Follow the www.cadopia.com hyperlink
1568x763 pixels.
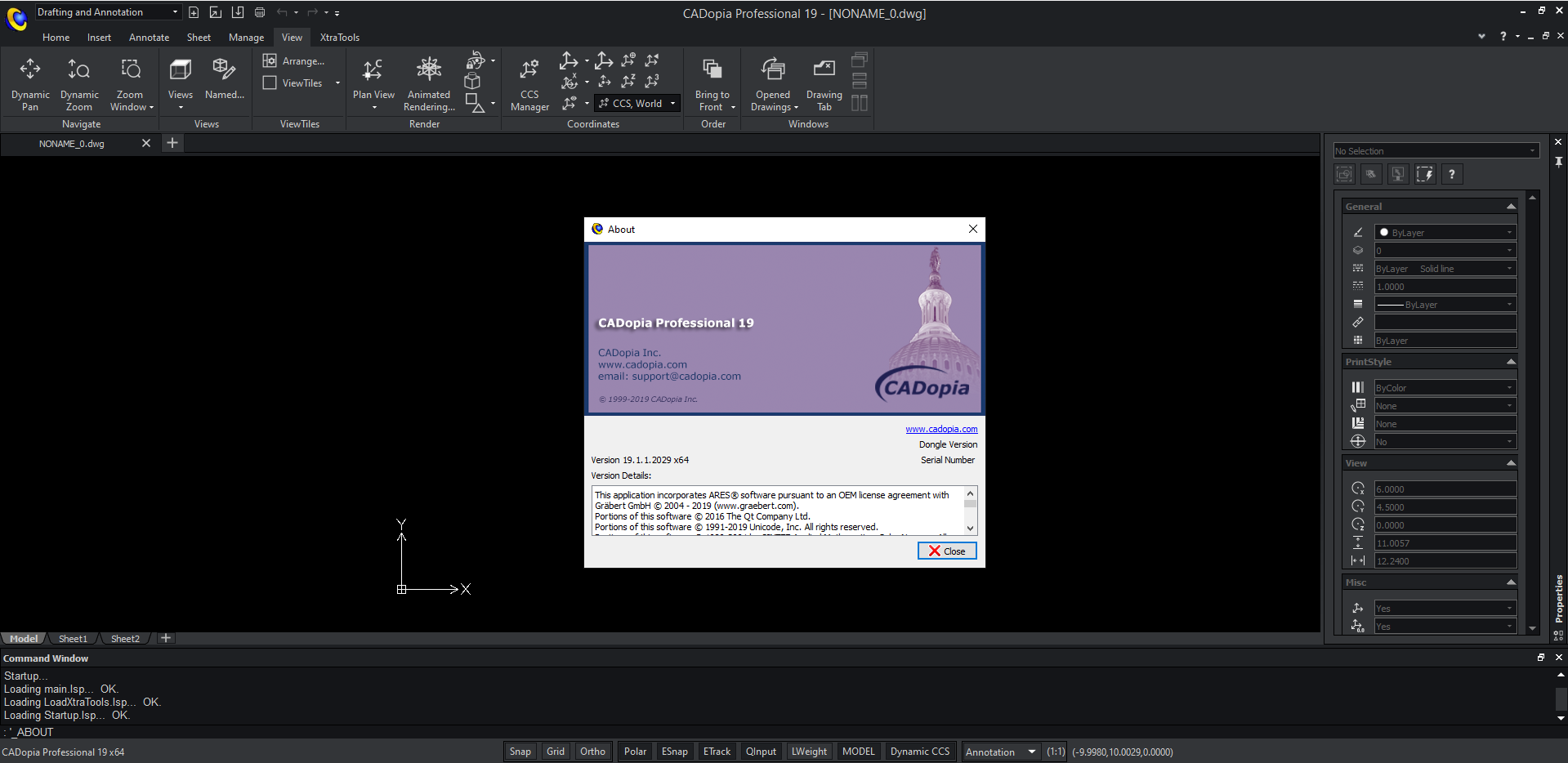click(x=940, y=428)
